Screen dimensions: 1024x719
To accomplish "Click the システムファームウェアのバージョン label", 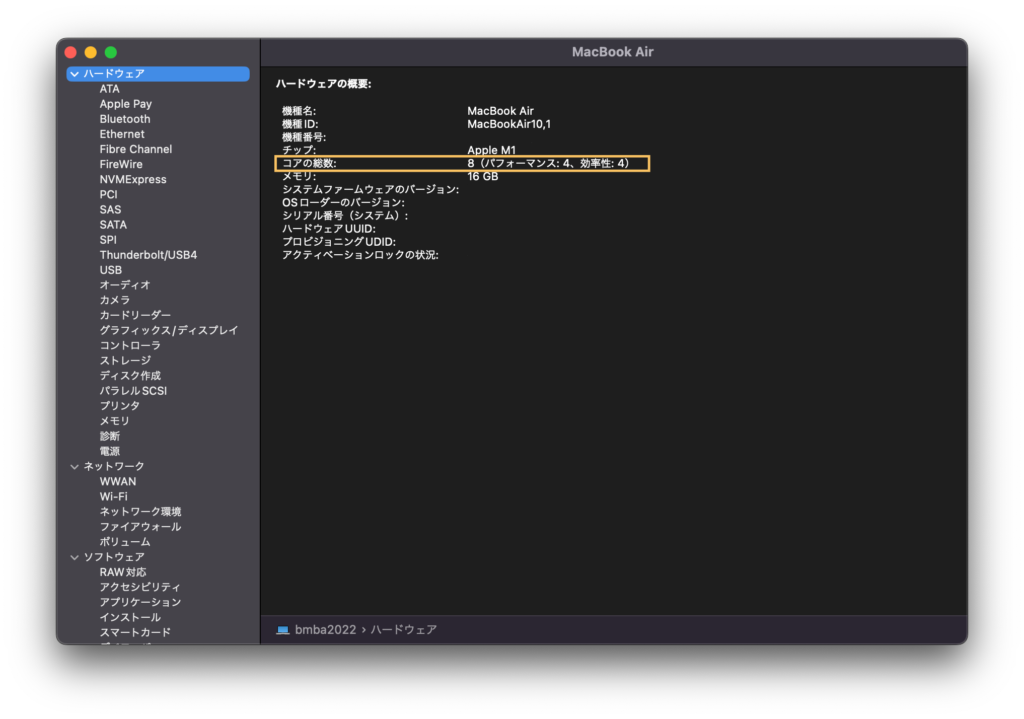I will [370, 189].
